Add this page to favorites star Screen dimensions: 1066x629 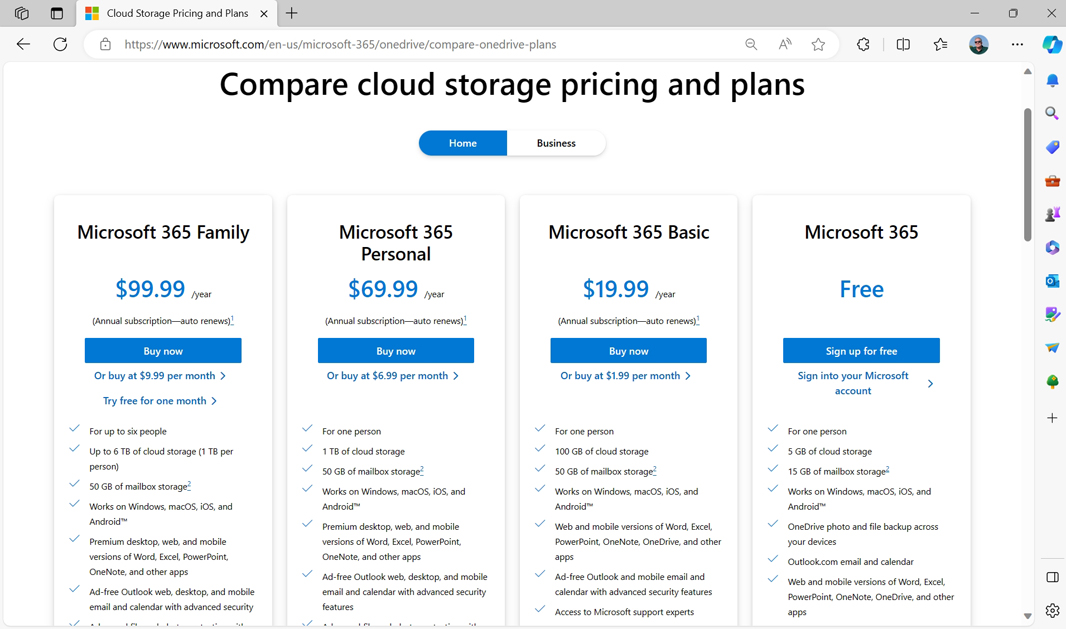(818, 44)
